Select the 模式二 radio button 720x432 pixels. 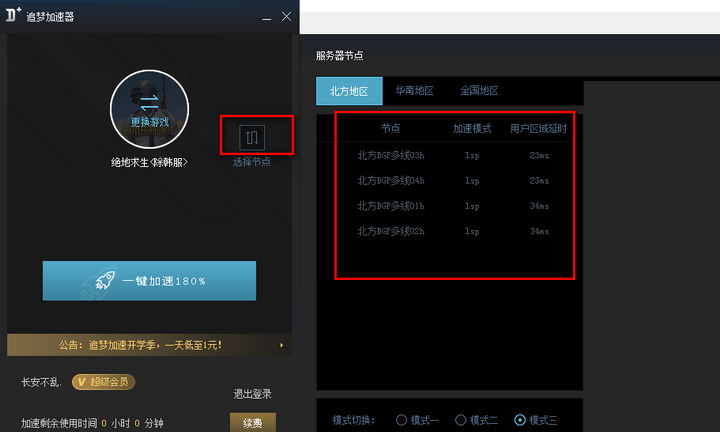tap(461, 420)
